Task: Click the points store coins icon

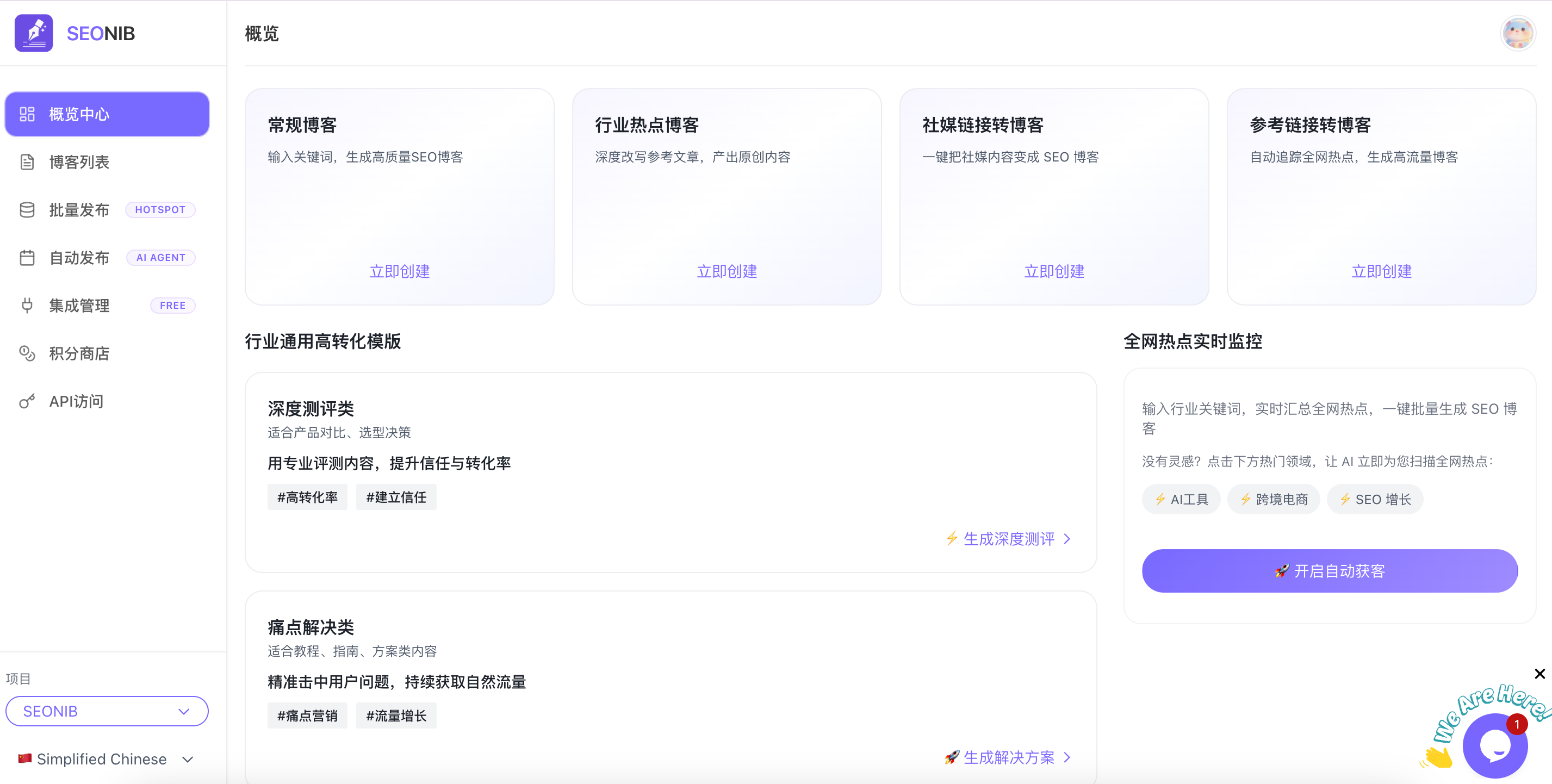Action: tap(27, 353)
